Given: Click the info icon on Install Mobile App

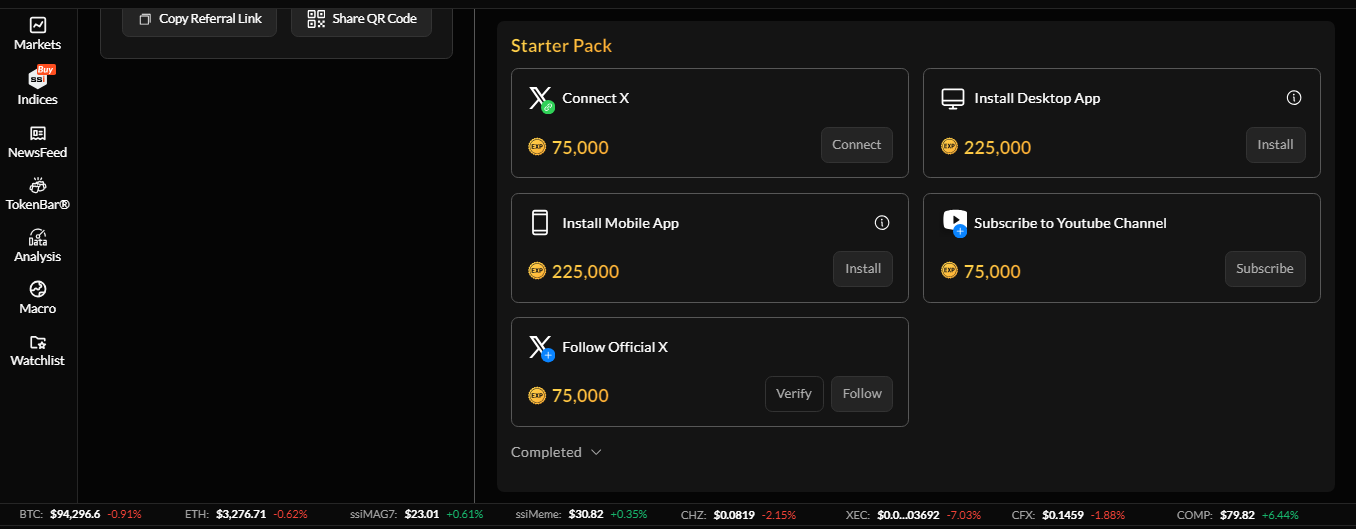Looking at the screenshot, I should [x=882, y=223].
